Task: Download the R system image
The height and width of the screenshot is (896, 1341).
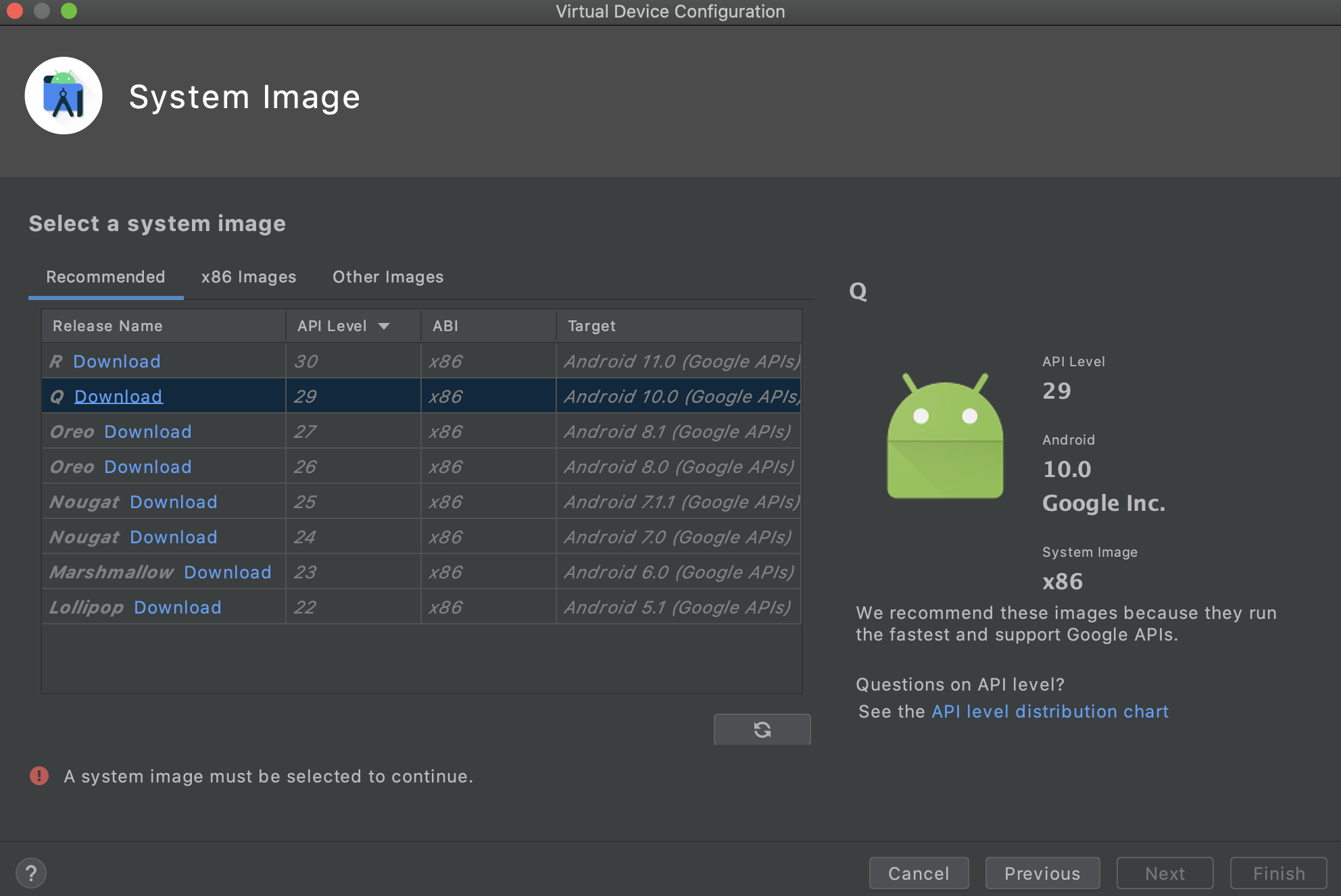Action: (117, 362)
